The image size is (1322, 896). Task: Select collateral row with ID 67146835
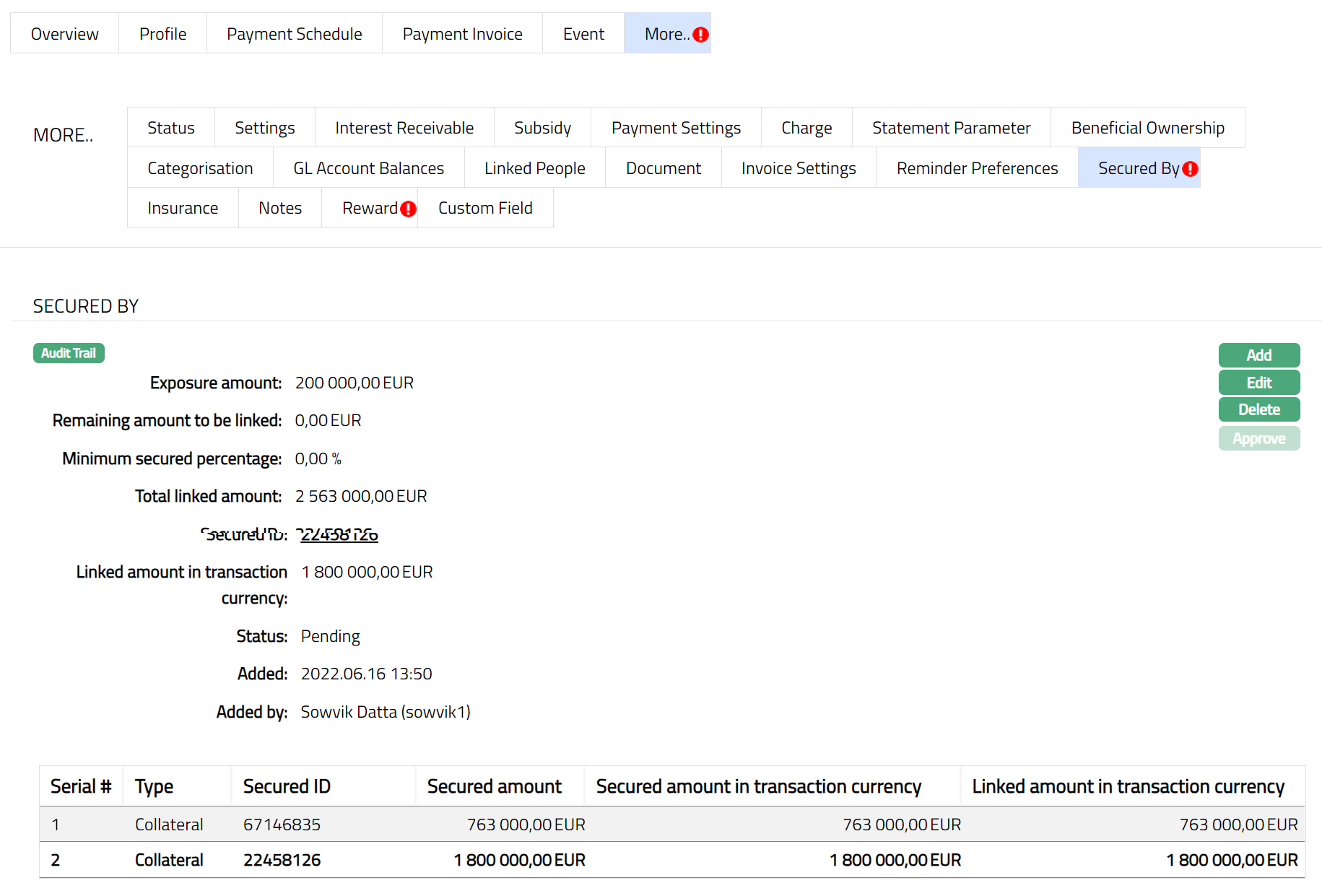[x=282, y=825]
